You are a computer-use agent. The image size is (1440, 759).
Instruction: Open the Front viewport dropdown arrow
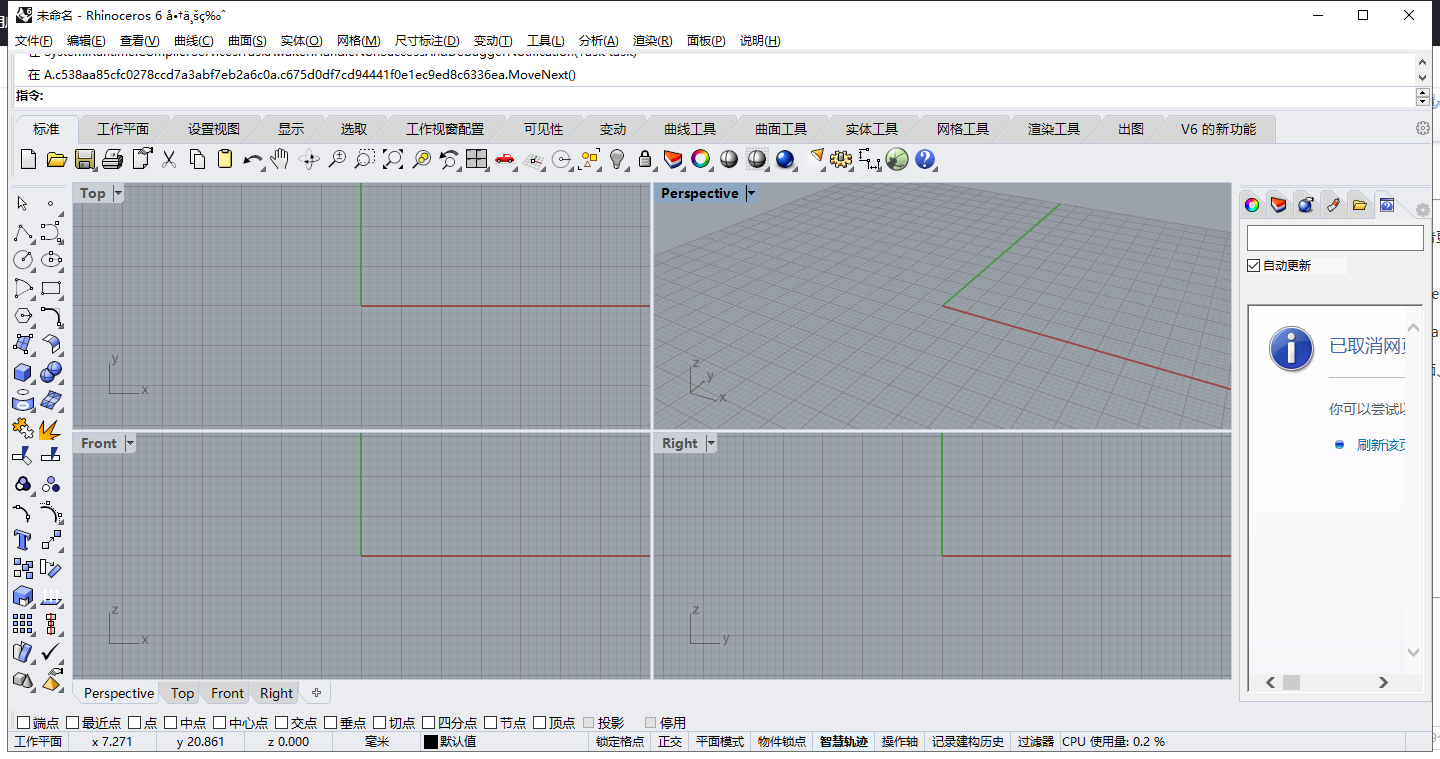(129, 443)
